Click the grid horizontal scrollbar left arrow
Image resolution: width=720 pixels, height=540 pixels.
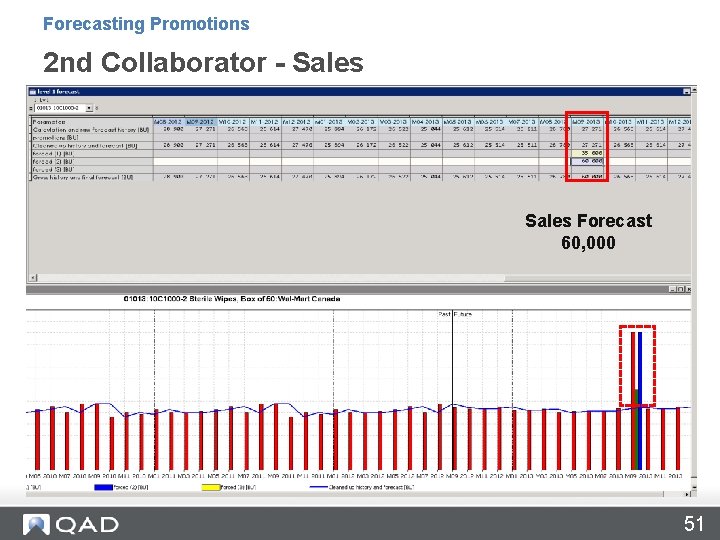(33, 278)
